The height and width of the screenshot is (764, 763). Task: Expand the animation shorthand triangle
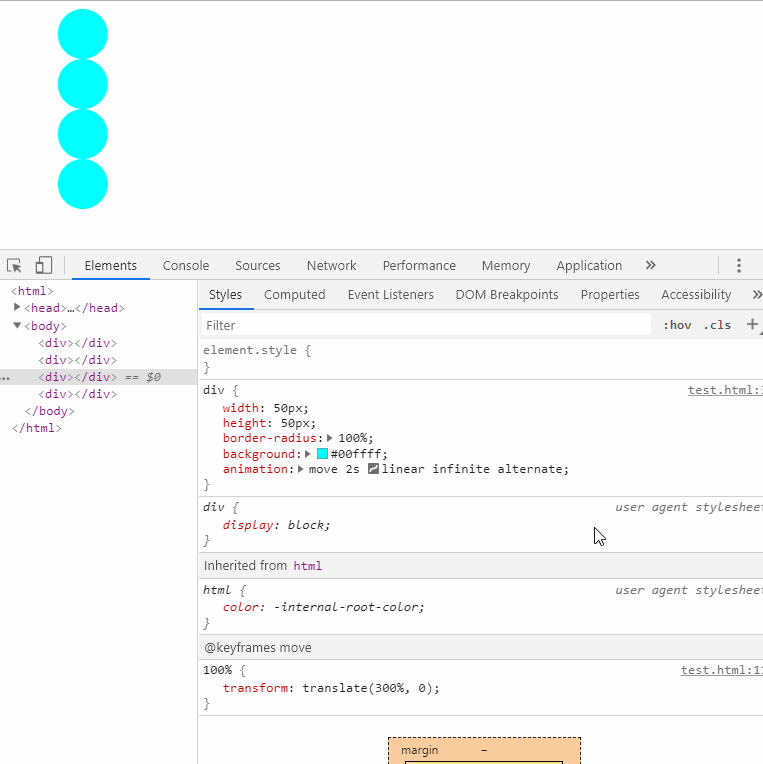(x=301, y=469)
